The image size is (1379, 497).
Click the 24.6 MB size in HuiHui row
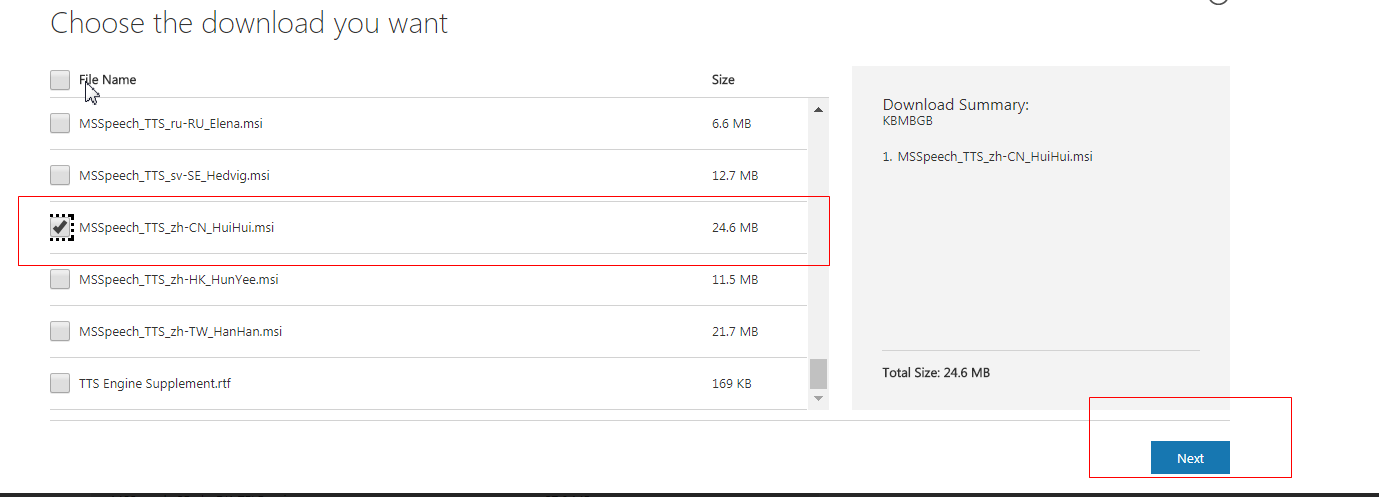click(735, 228)
